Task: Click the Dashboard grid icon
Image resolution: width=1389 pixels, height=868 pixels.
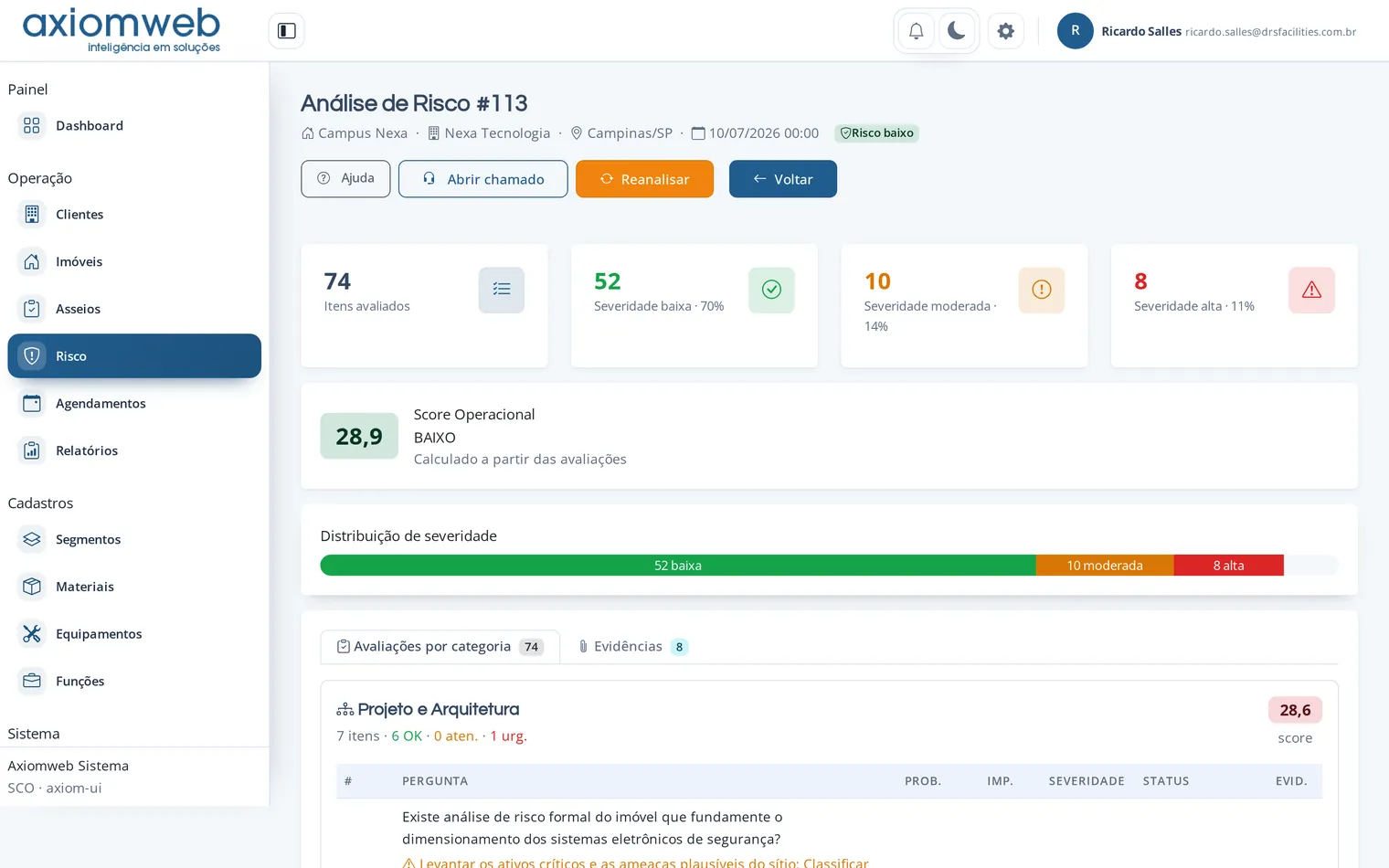Action: pyautogui.click(x=32, y=126)
